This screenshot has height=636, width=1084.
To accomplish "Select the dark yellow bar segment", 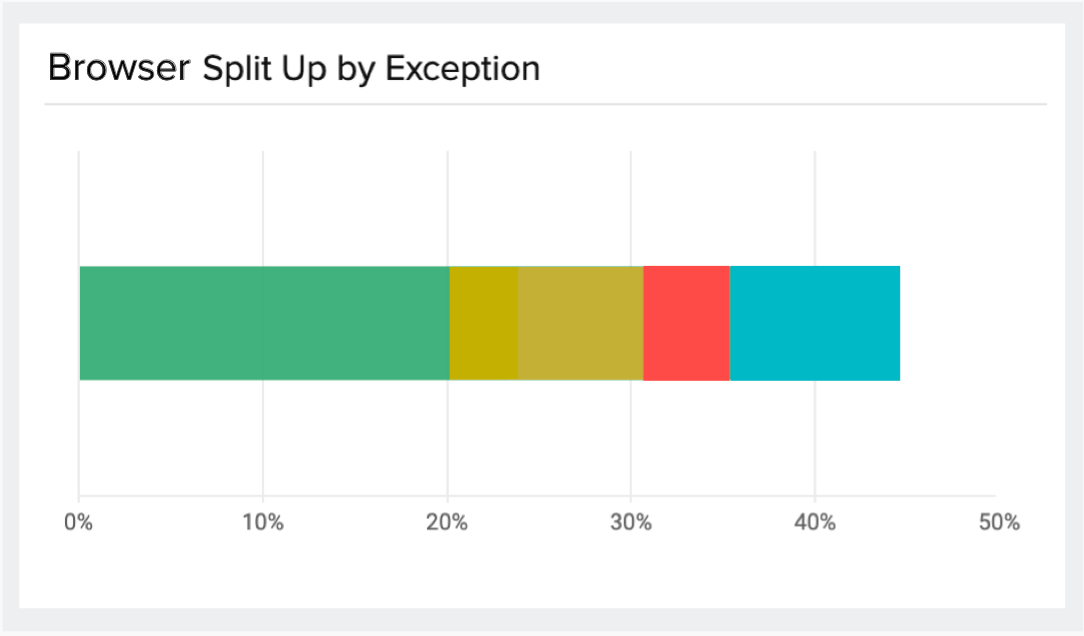I will click(x=484, y=323).
